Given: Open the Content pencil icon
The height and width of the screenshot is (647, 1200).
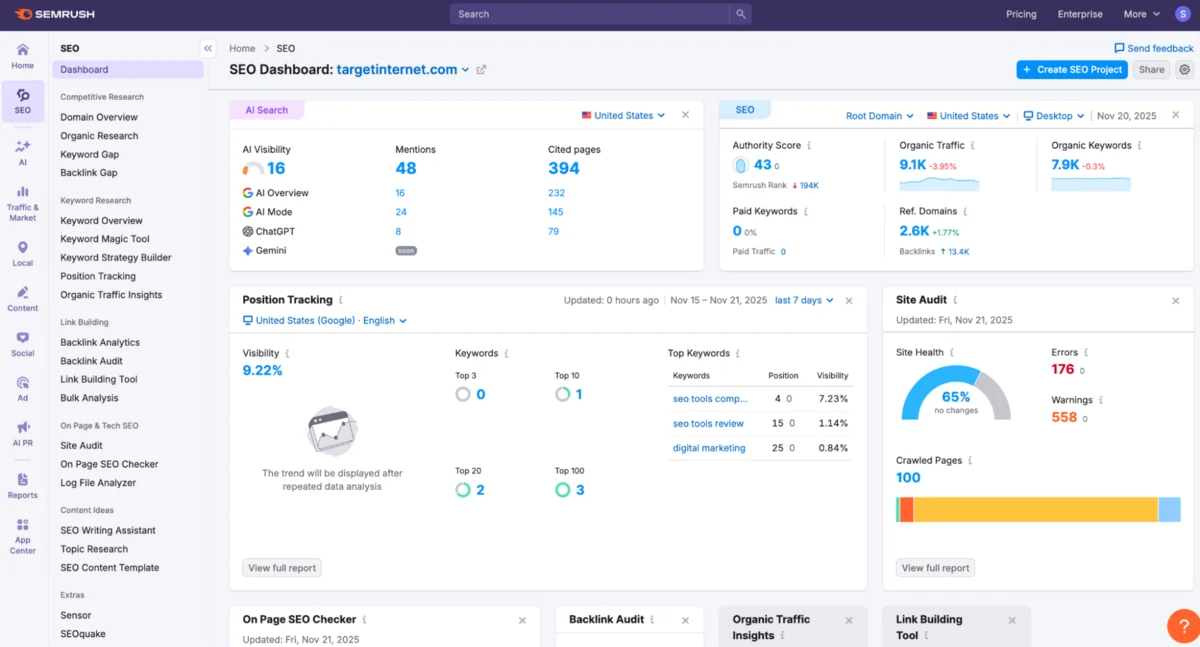Looking at the screenshot, I should pos(22,299).
